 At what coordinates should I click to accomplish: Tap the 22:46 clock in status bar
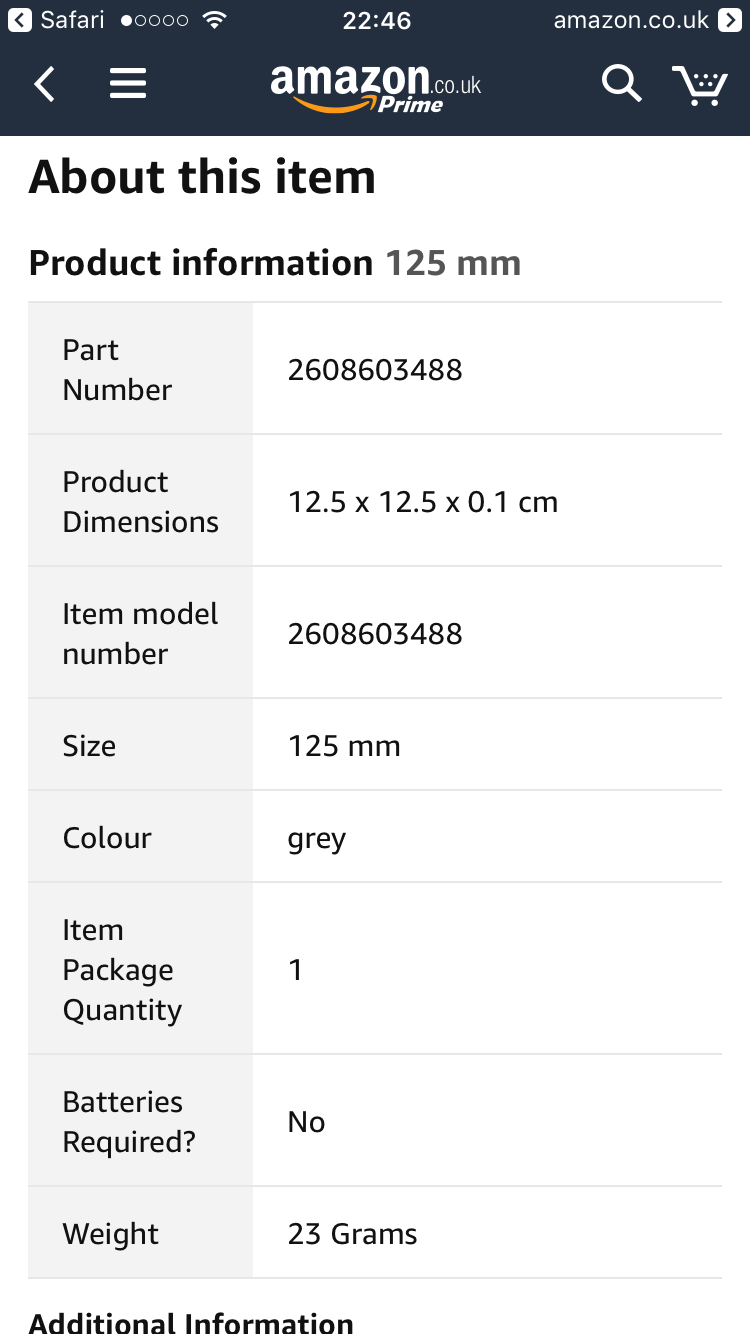point(376,20)
